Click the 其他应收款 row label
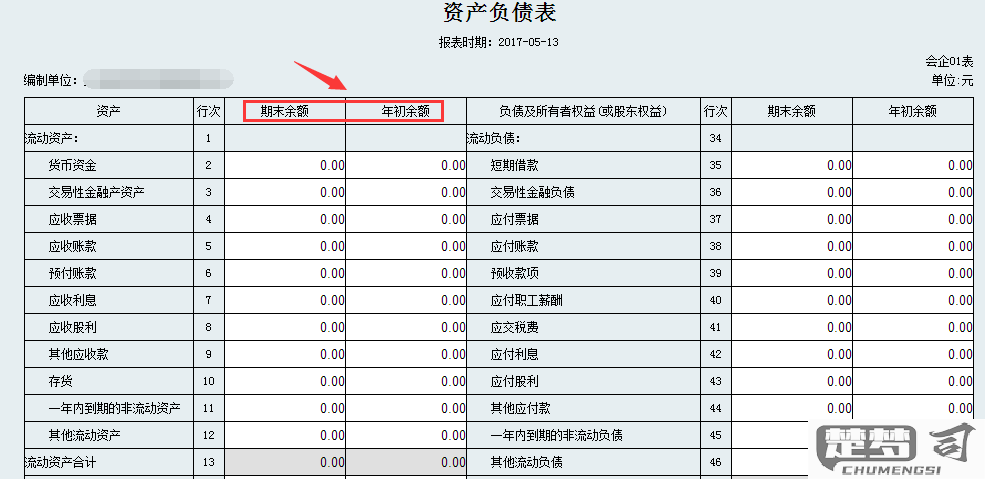985x479 pixels. [79, 354]
